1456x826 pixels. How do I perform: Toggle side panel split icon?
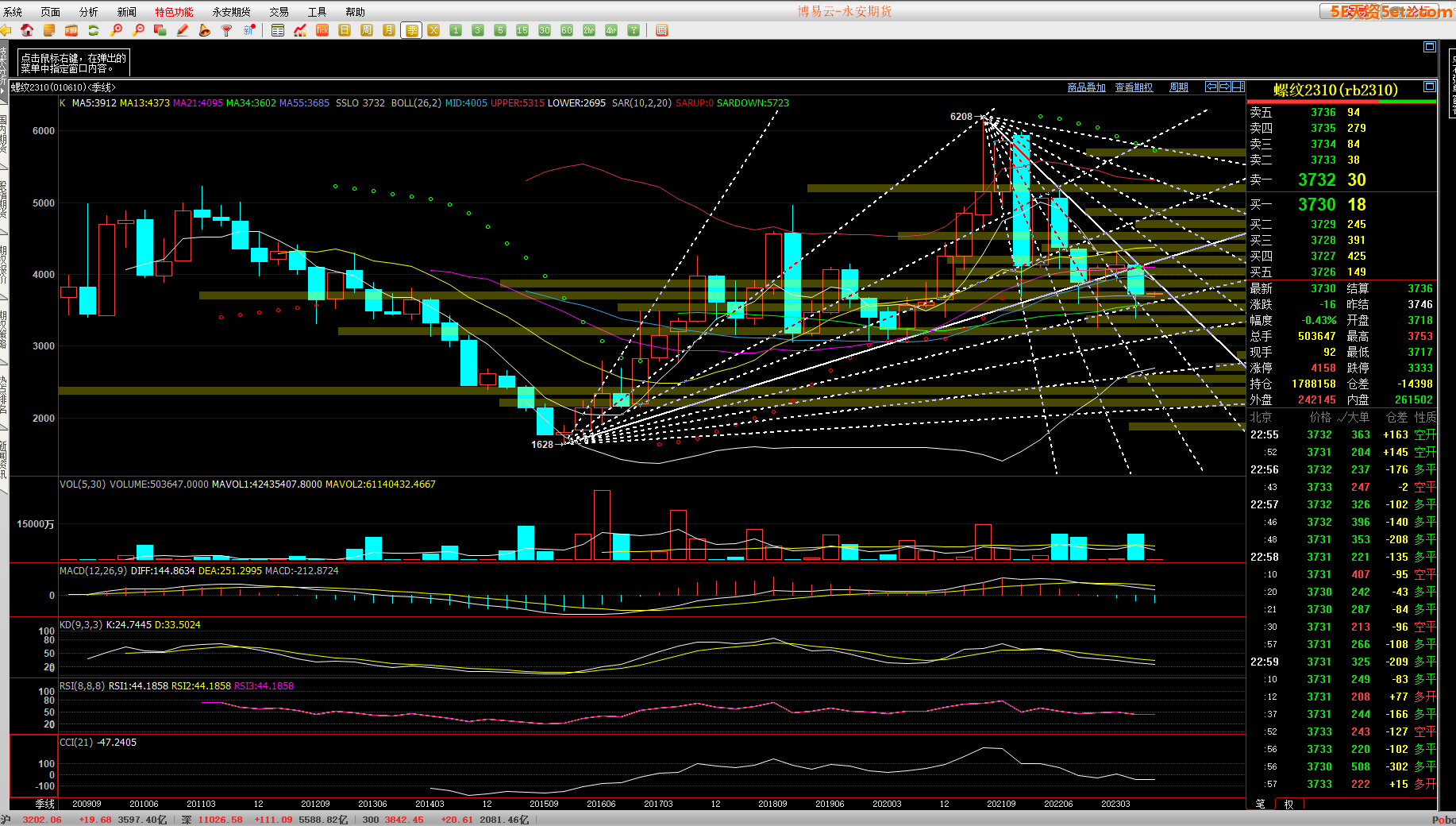tap(1238, 87)
